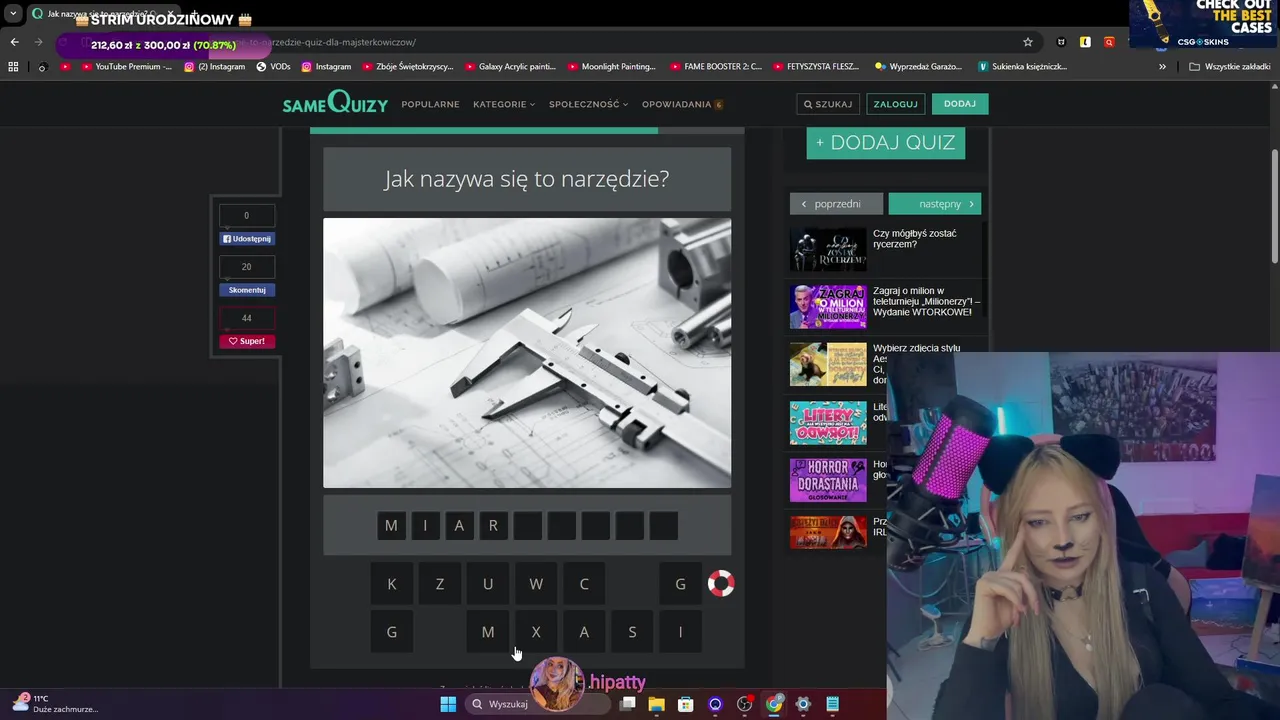Open the 'Horror dorastania' quiz thumbnail
Viewport: 1280px width, 720px height.
[x=828, y=480]
